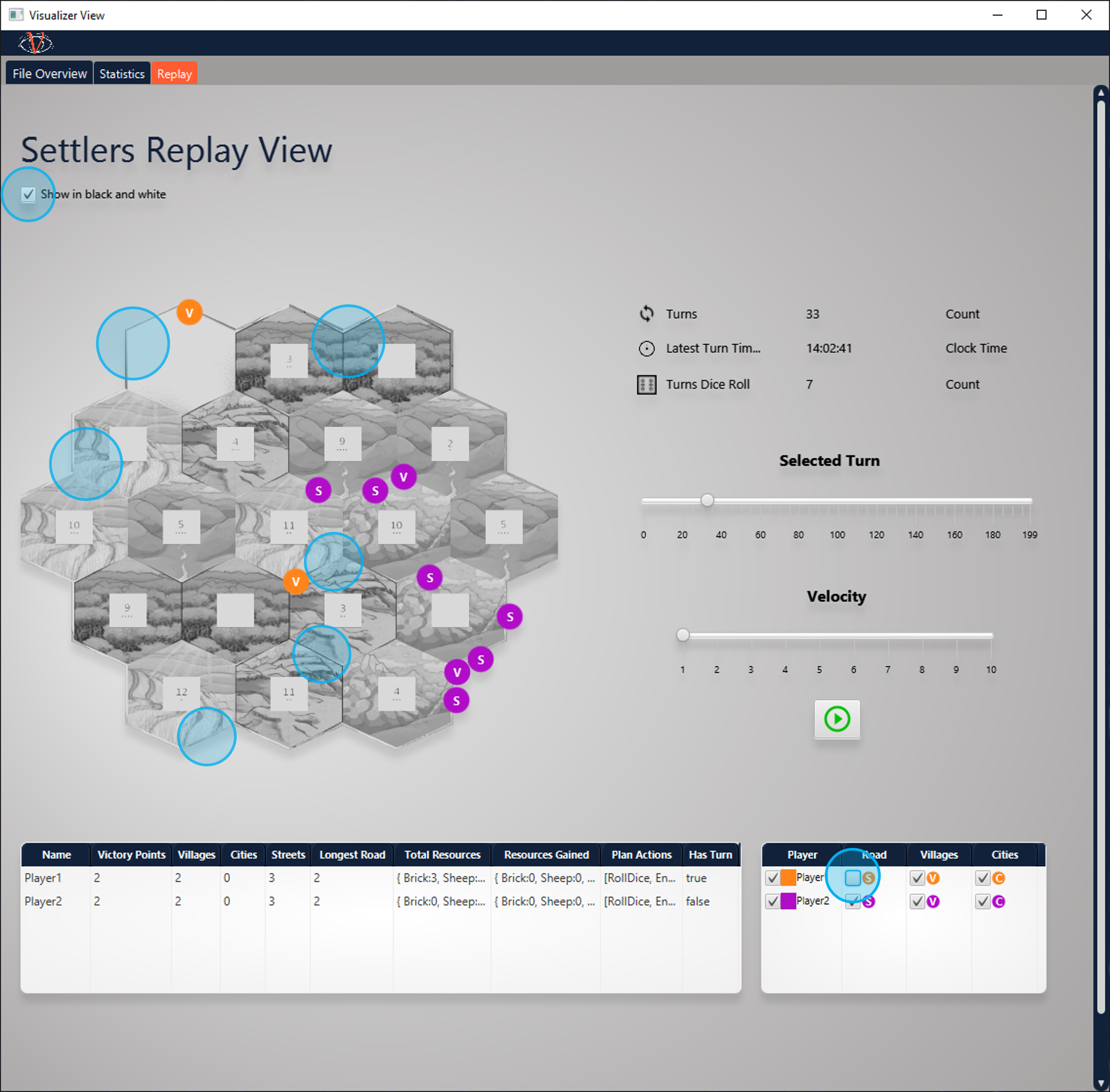Sort by Total Resources column header
Image resolution: width=1110 pixels, height=1092 pixels.
click(x=443, y=854)
